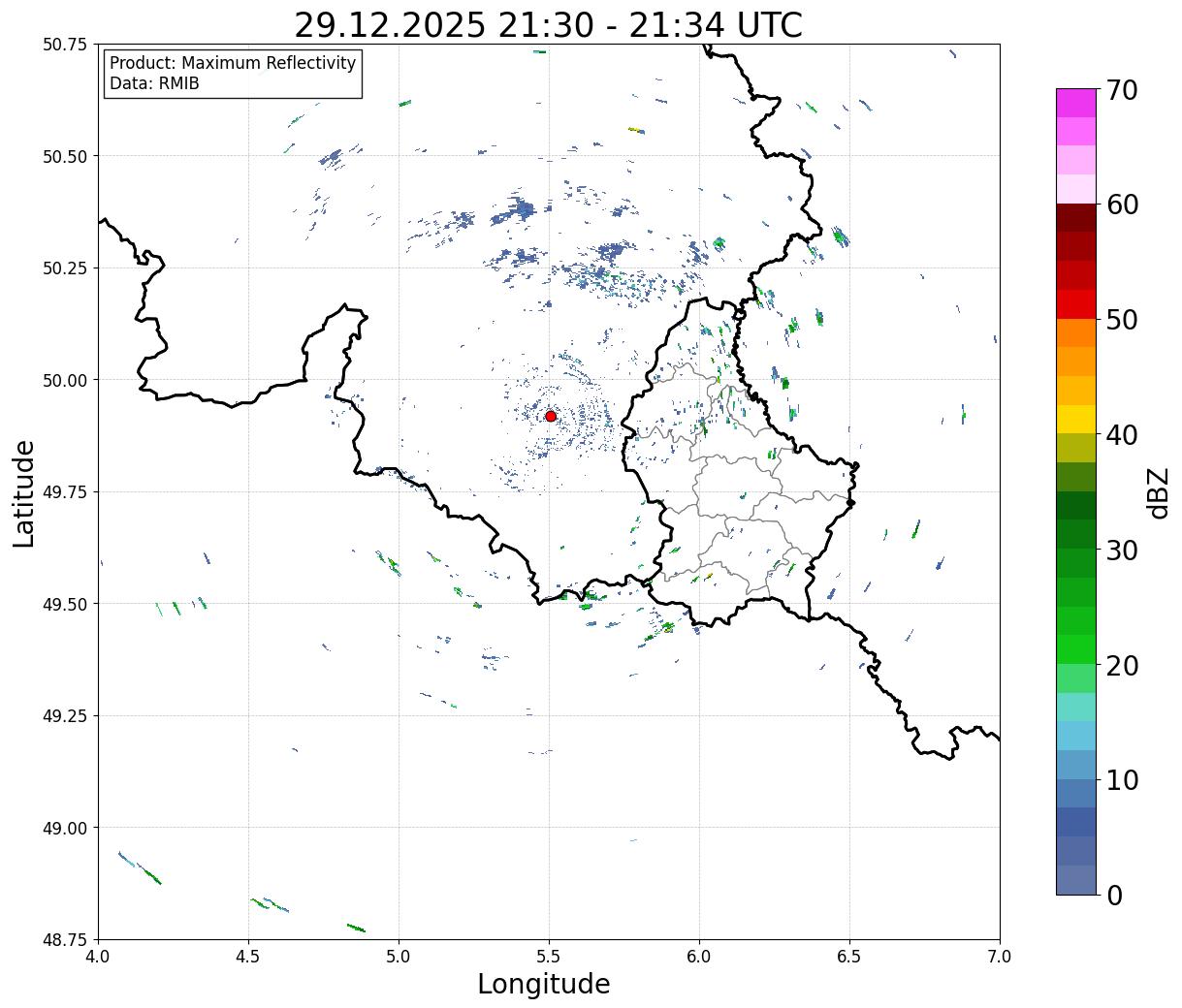Click the 'Latitude' axis label
Viewport: 1182px width, 1008px height.
[x=24, y=493]
